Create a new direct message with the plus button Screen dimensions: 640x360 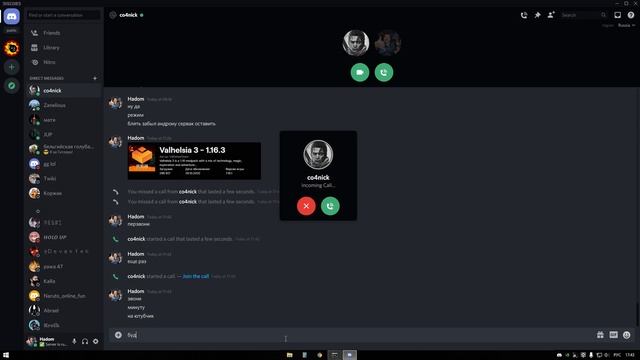coord(95,78)
